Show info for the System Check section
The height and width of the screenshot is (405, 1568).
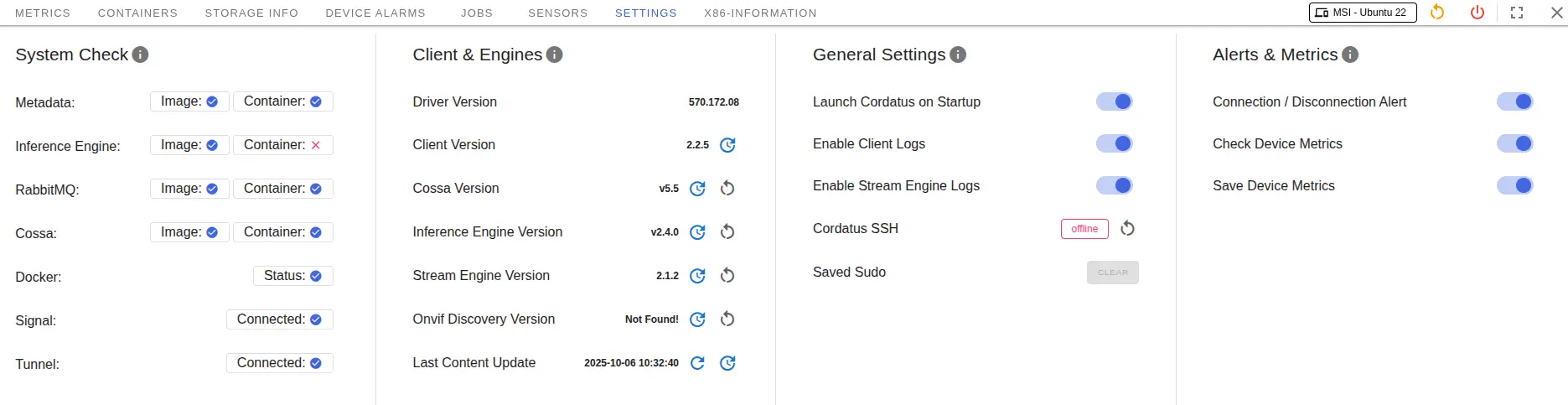(x=141, y=55)
